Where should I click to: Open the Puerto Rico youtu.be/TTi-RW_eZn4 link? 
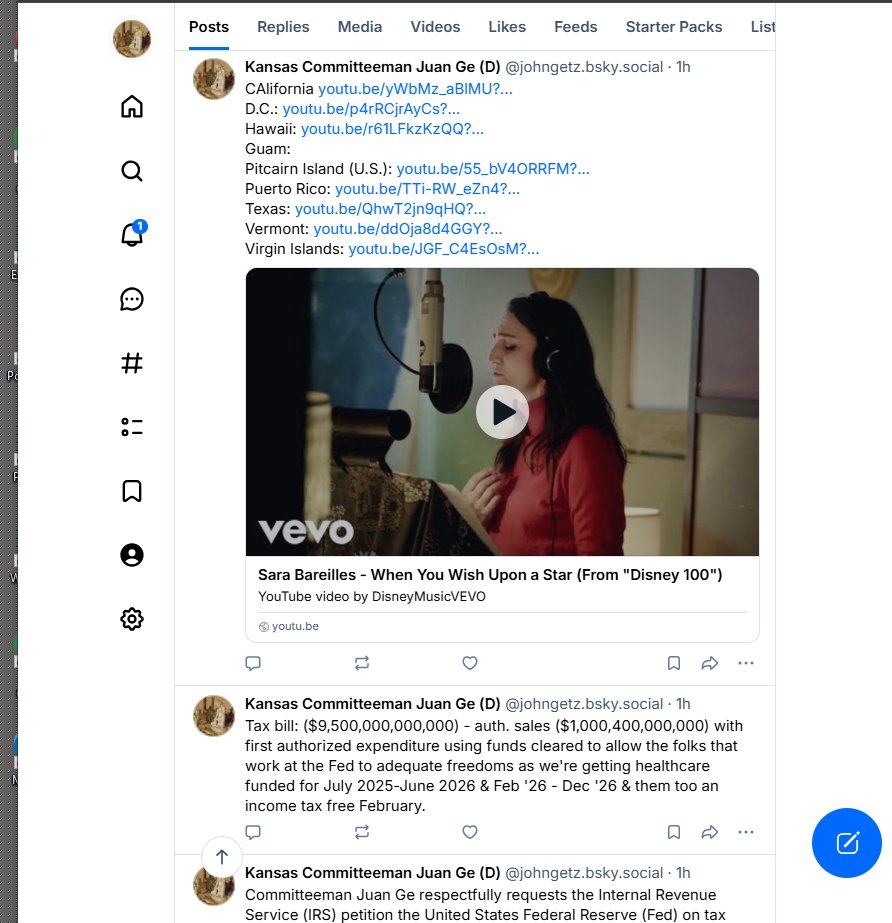pyautogui.click(x=427, y=189)
